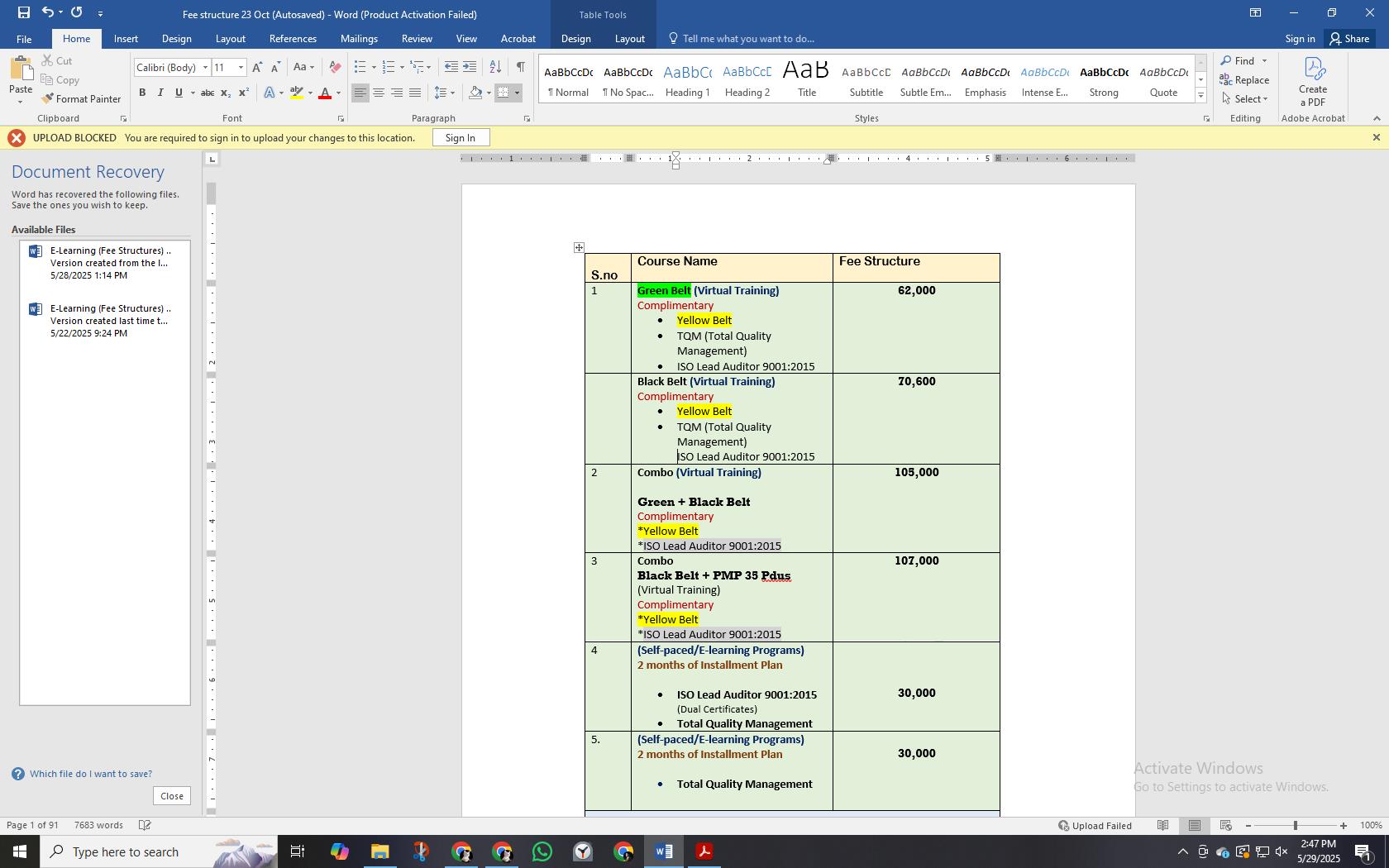The width and height of the screenshot is (1389, 868).
Task: Switch to the Insert tab
Action: coord(126,39)
